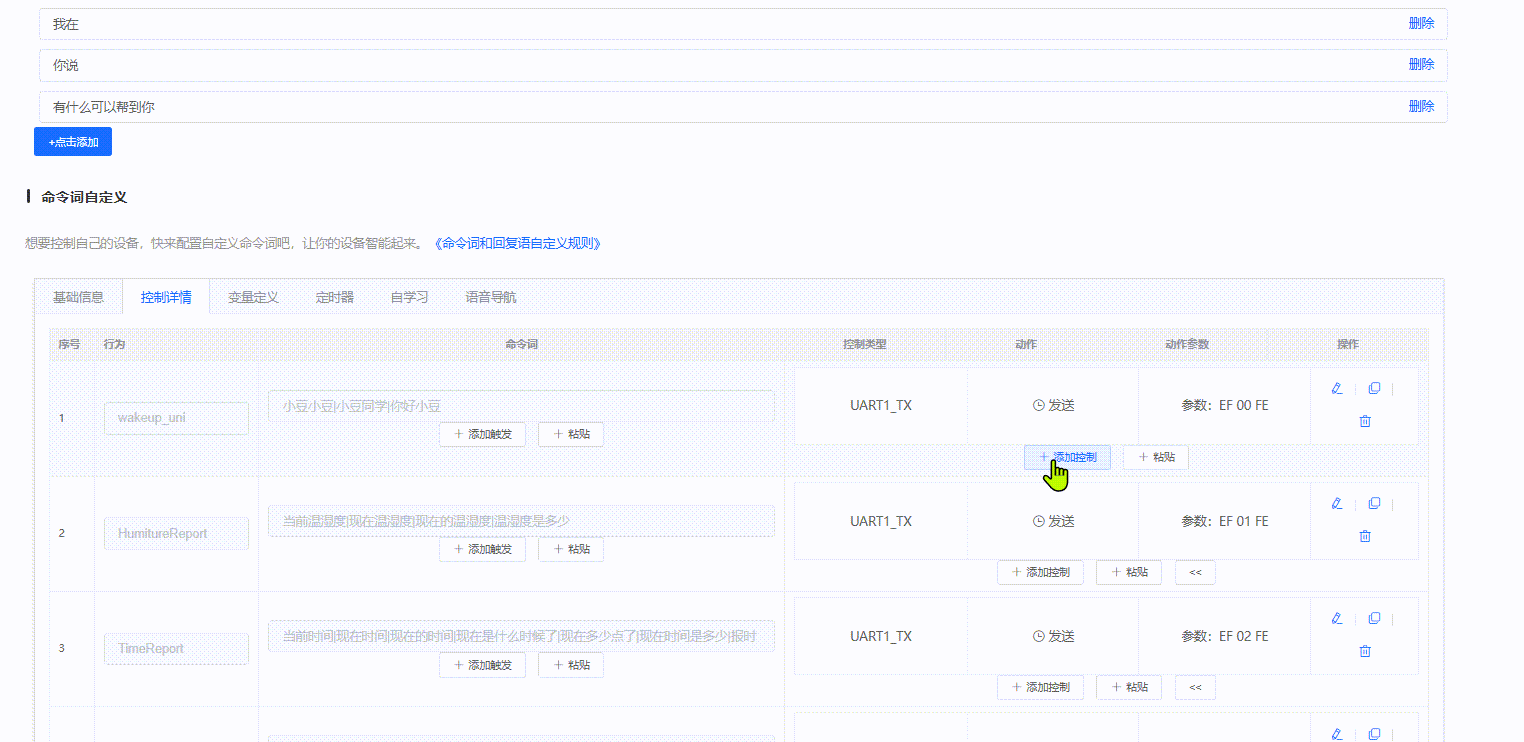Click 参数: EF 00 FE text
Screen dimensions: 1524x742
point(1225,406)
